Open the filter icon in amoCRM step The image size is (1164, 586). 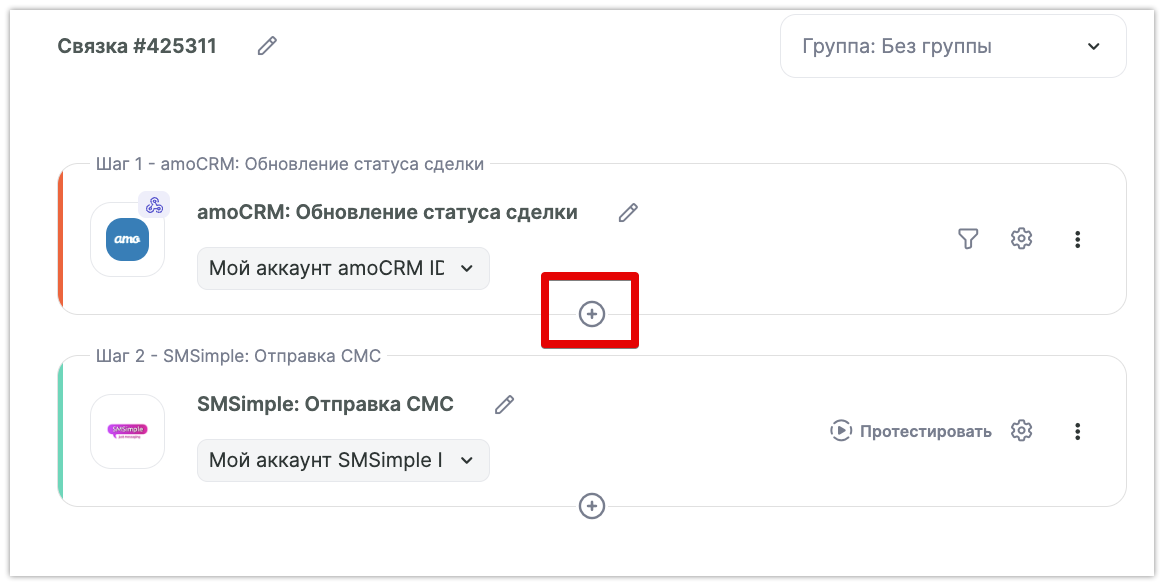point(967,239)
